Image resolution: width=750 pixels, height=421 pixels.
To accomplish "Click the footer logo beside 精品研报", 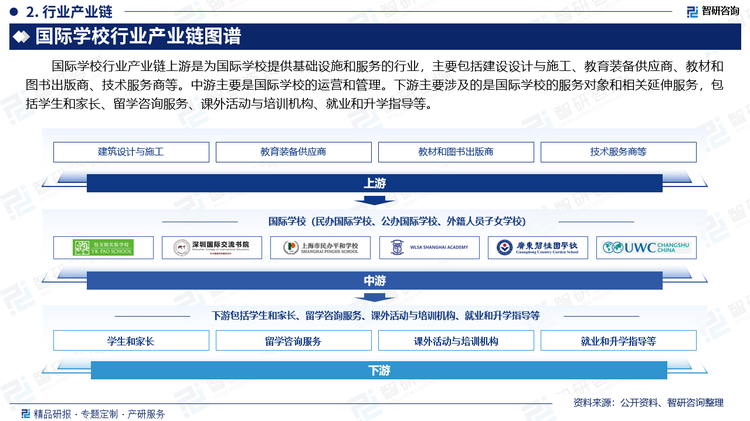I will (x=26, y=413).
